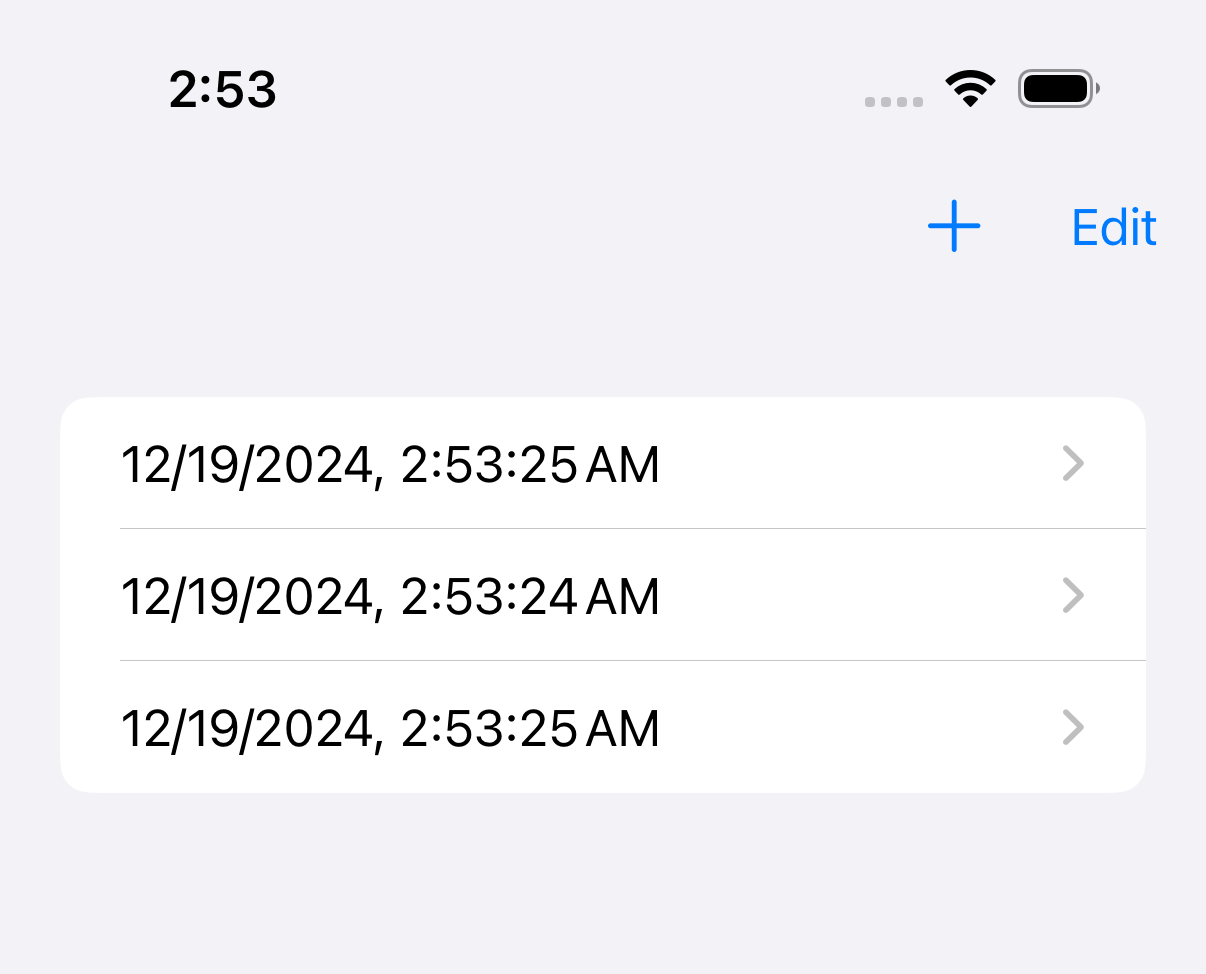This screenshot has width=1206, height=974.
Task: Tap the status bar to scroll to top
Action: (603, 89)
